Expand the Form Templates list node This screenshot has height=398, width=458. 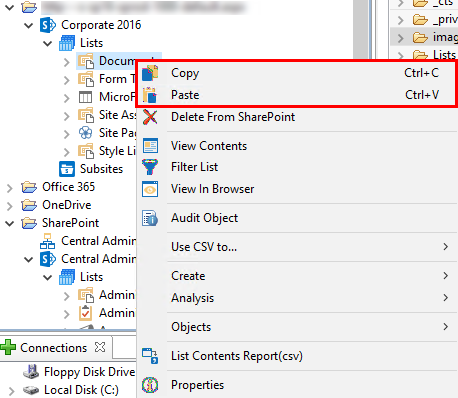click(67, 80)
